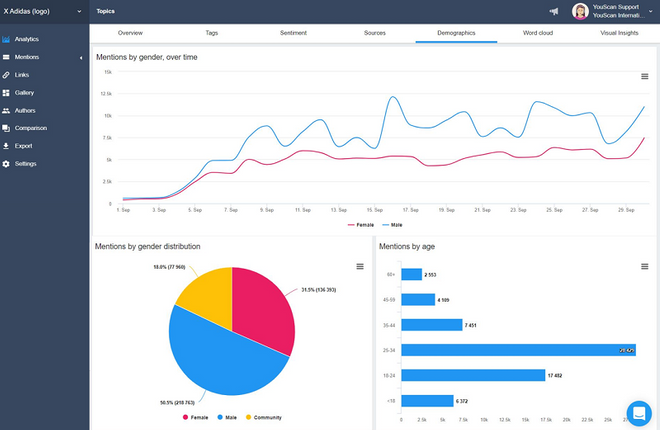Image resolution: width=660 pixels, height=430 pixels.
Task: Open the Mentions by age chart menu
Action: click(x=644, y=266)
